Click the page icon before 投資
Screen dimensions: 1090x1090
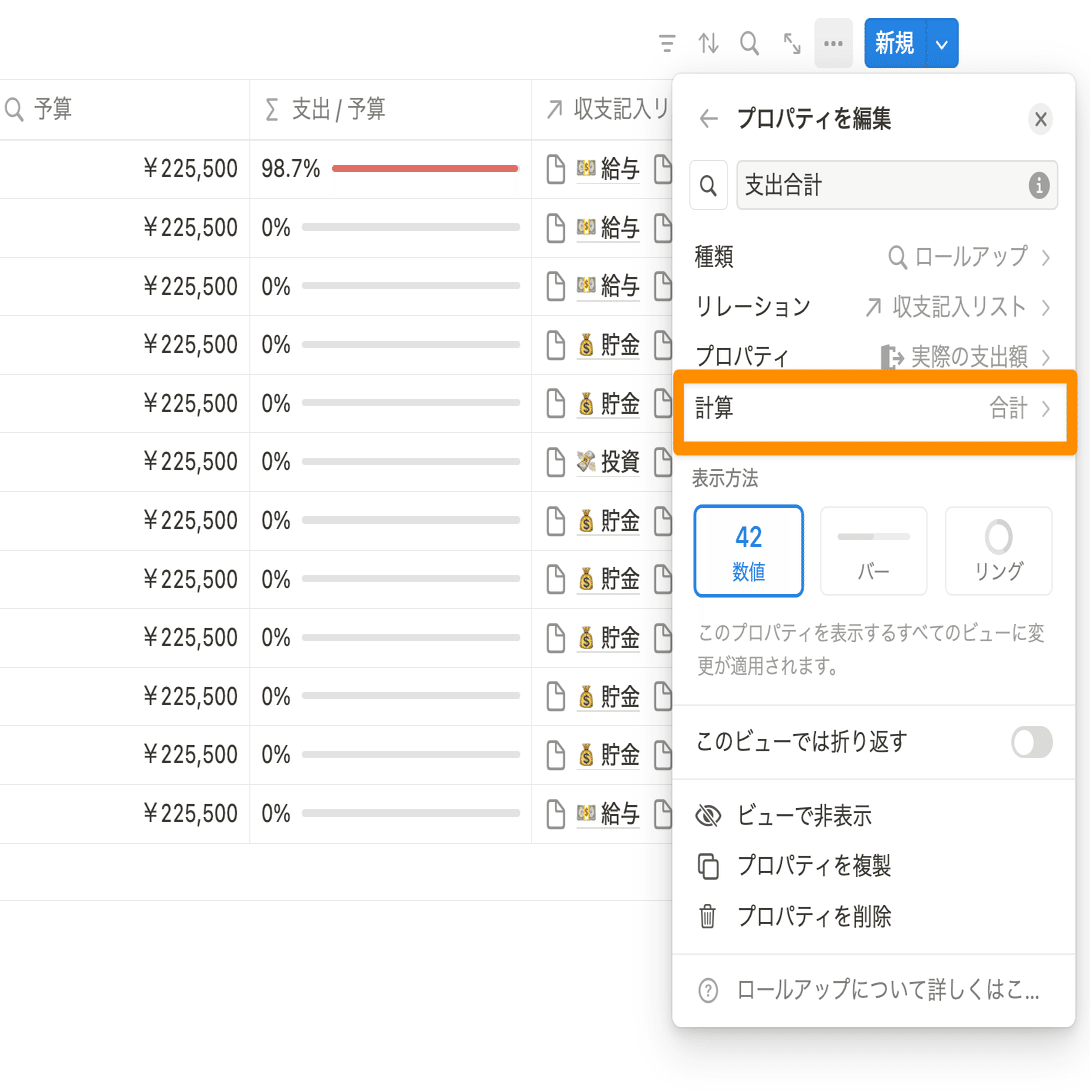555,462
